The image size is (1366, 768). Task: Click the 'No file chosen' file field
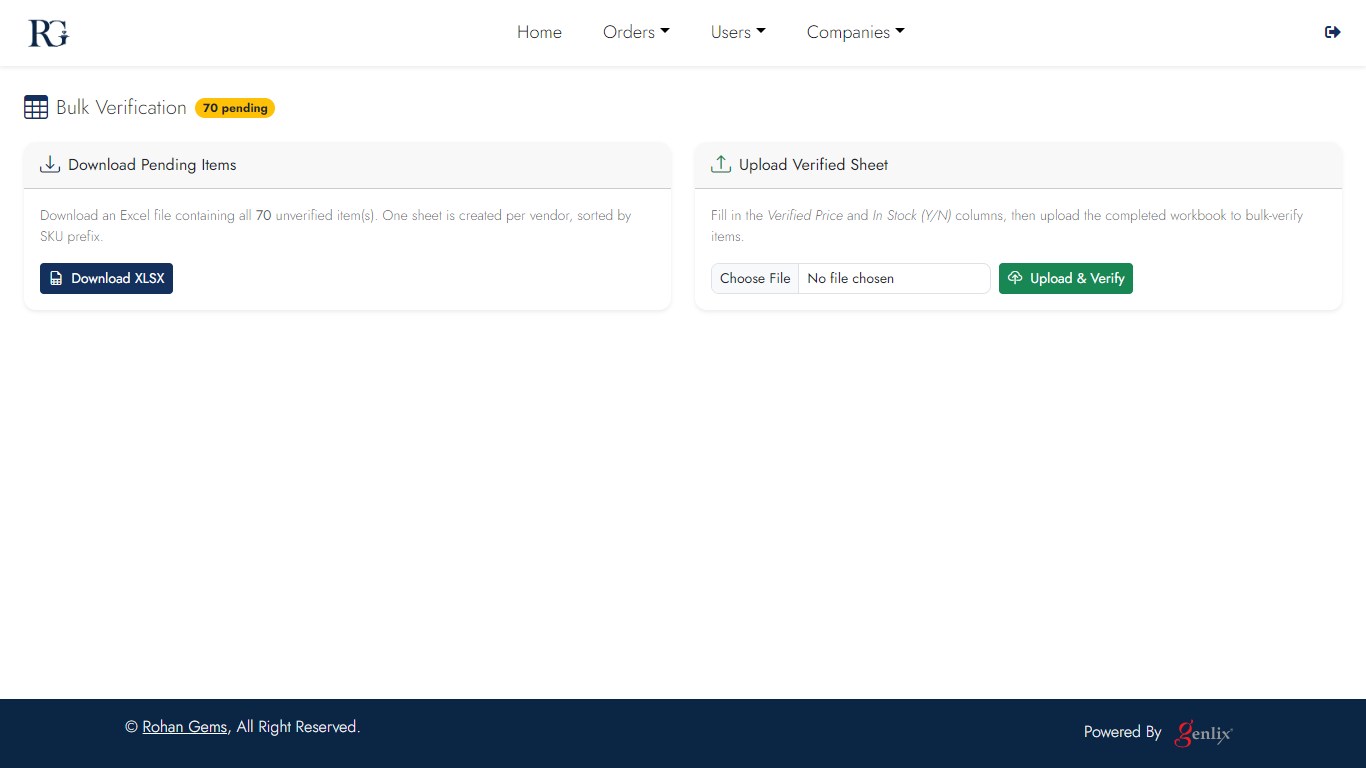893,279
